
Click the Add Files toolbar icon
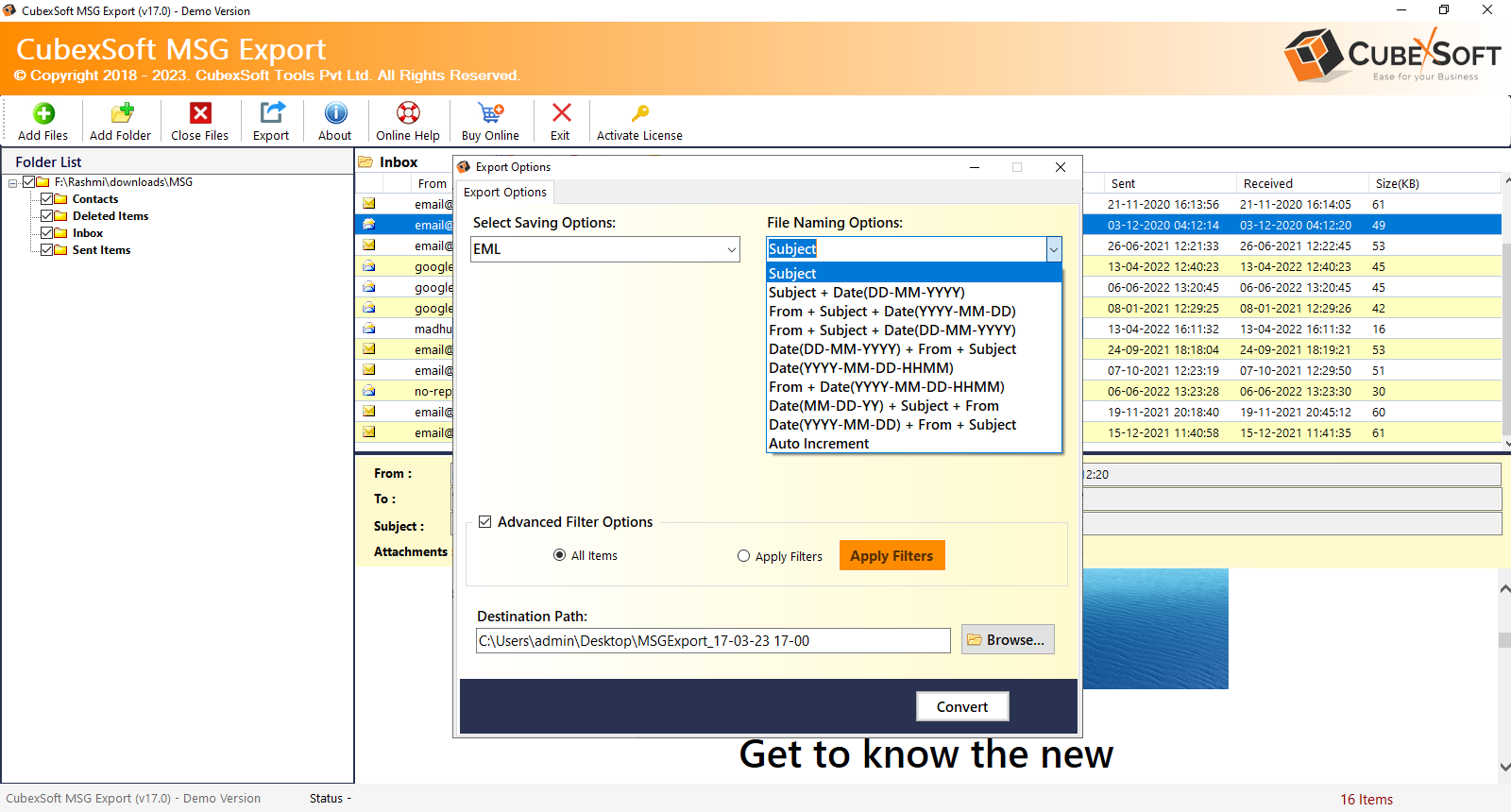pos(43,113)
